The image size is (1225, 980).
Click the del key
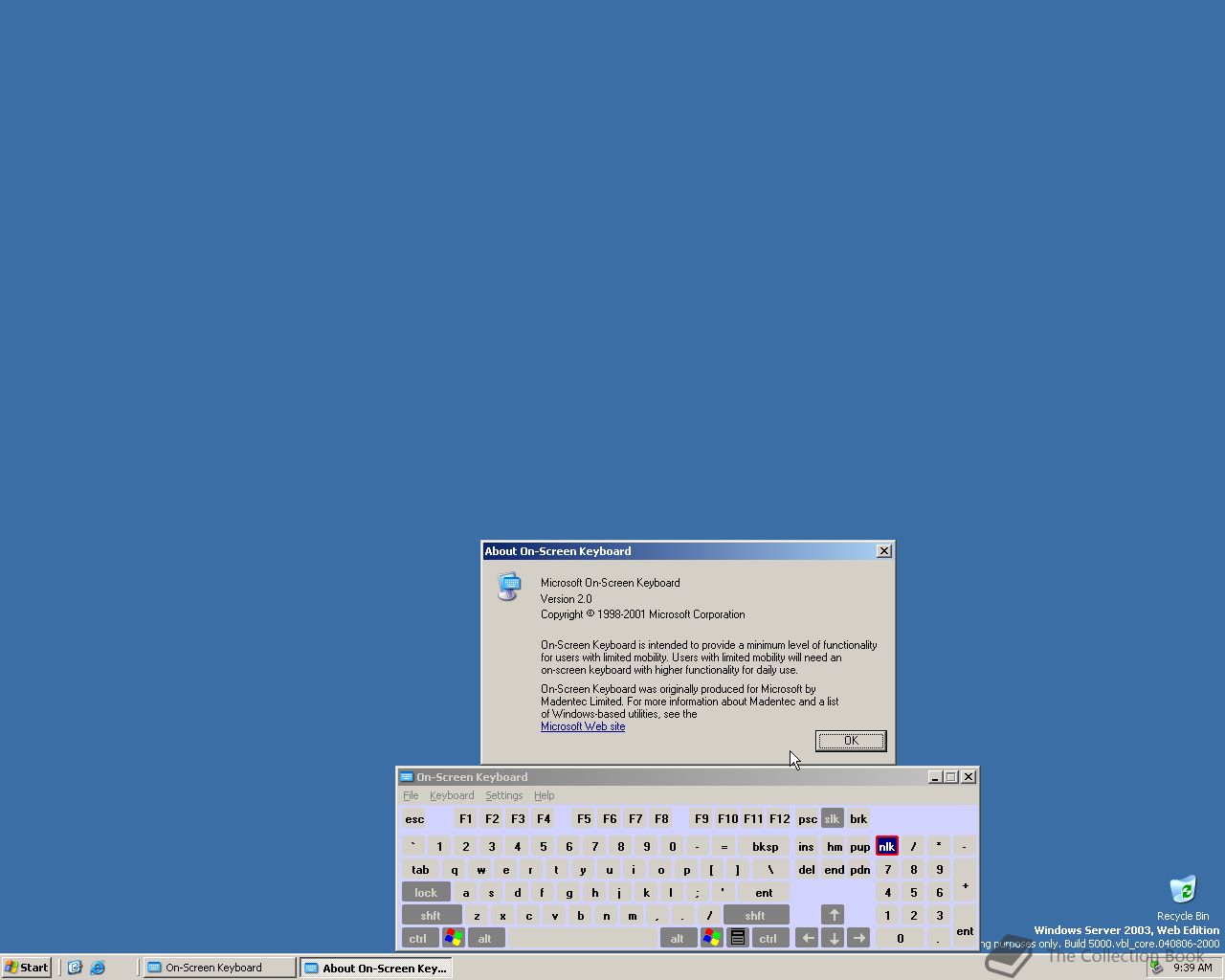pos(807,869)
